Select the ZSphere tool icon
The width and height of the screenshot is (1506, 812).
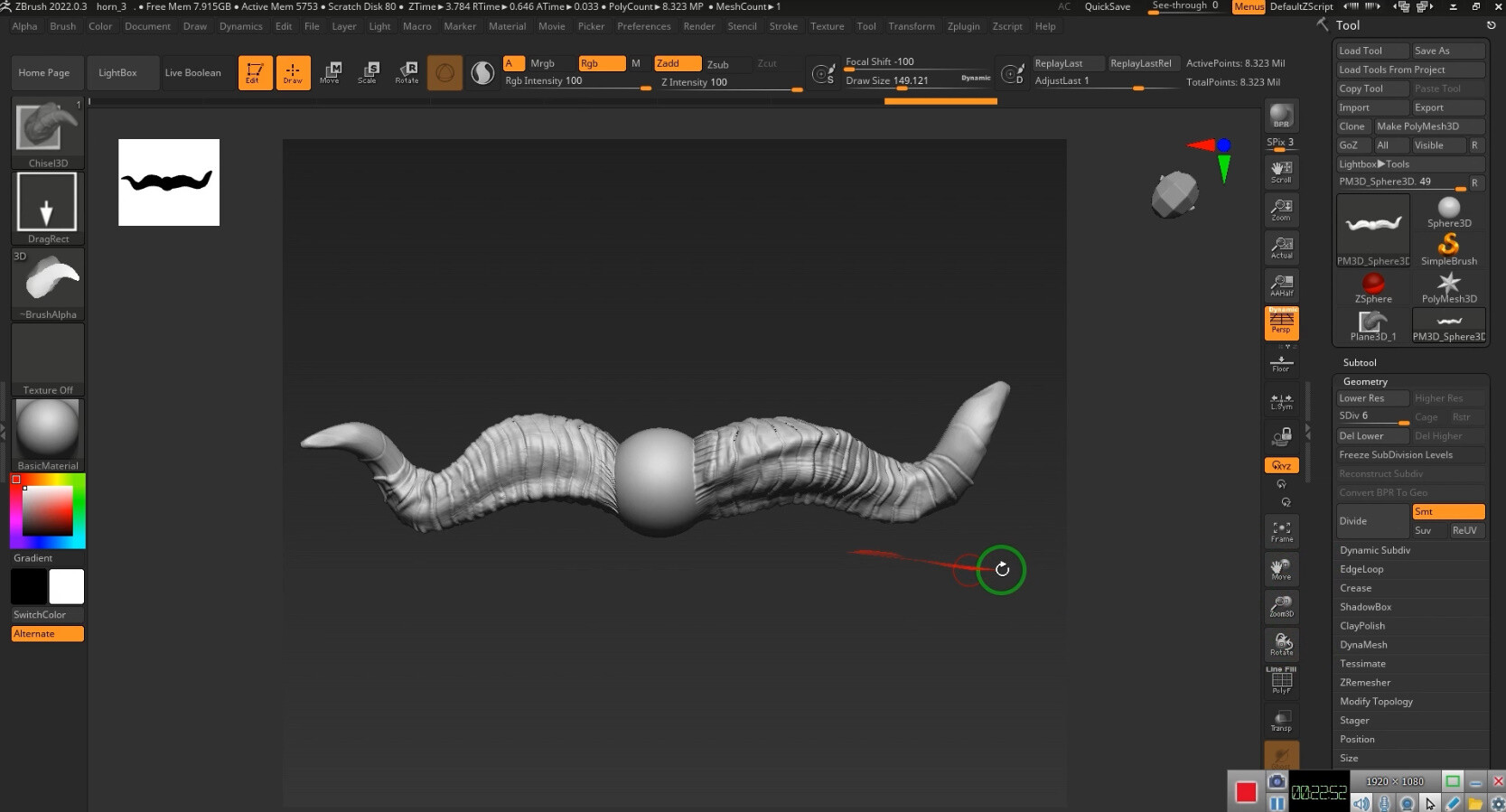pos(1373,286)
